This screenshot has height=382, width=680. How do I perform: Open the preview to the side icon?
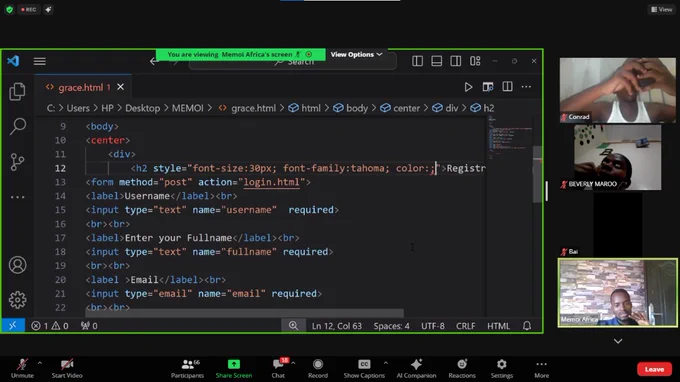point(488,87)
